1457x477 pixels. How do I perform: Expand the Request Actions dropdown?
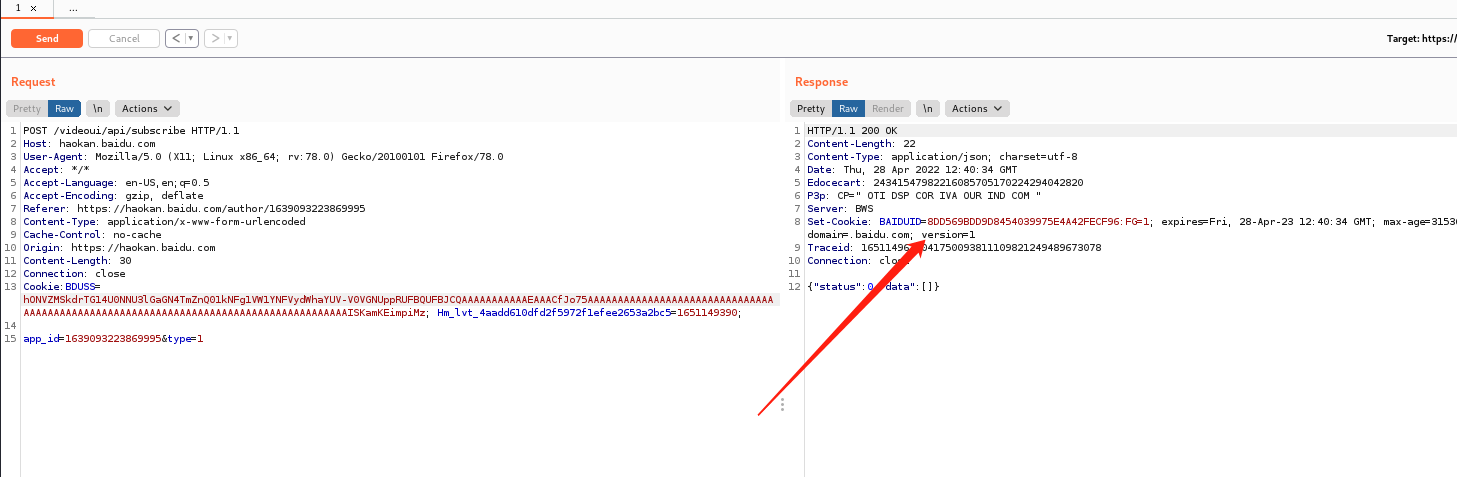point(147,108)
